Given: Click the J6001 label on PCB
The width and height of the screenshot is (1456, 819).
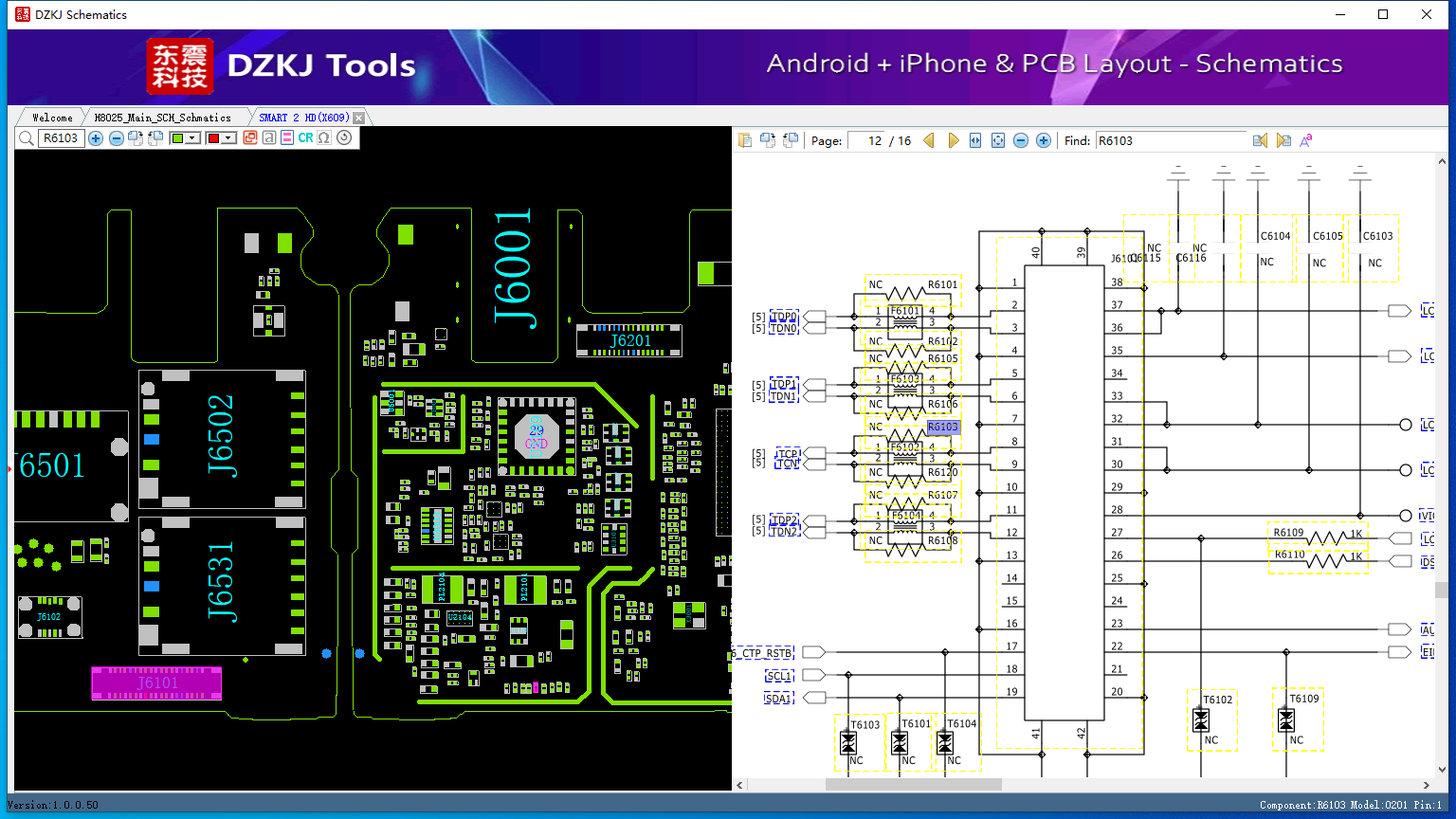Looking at the screenshot, I should [516, 269].
